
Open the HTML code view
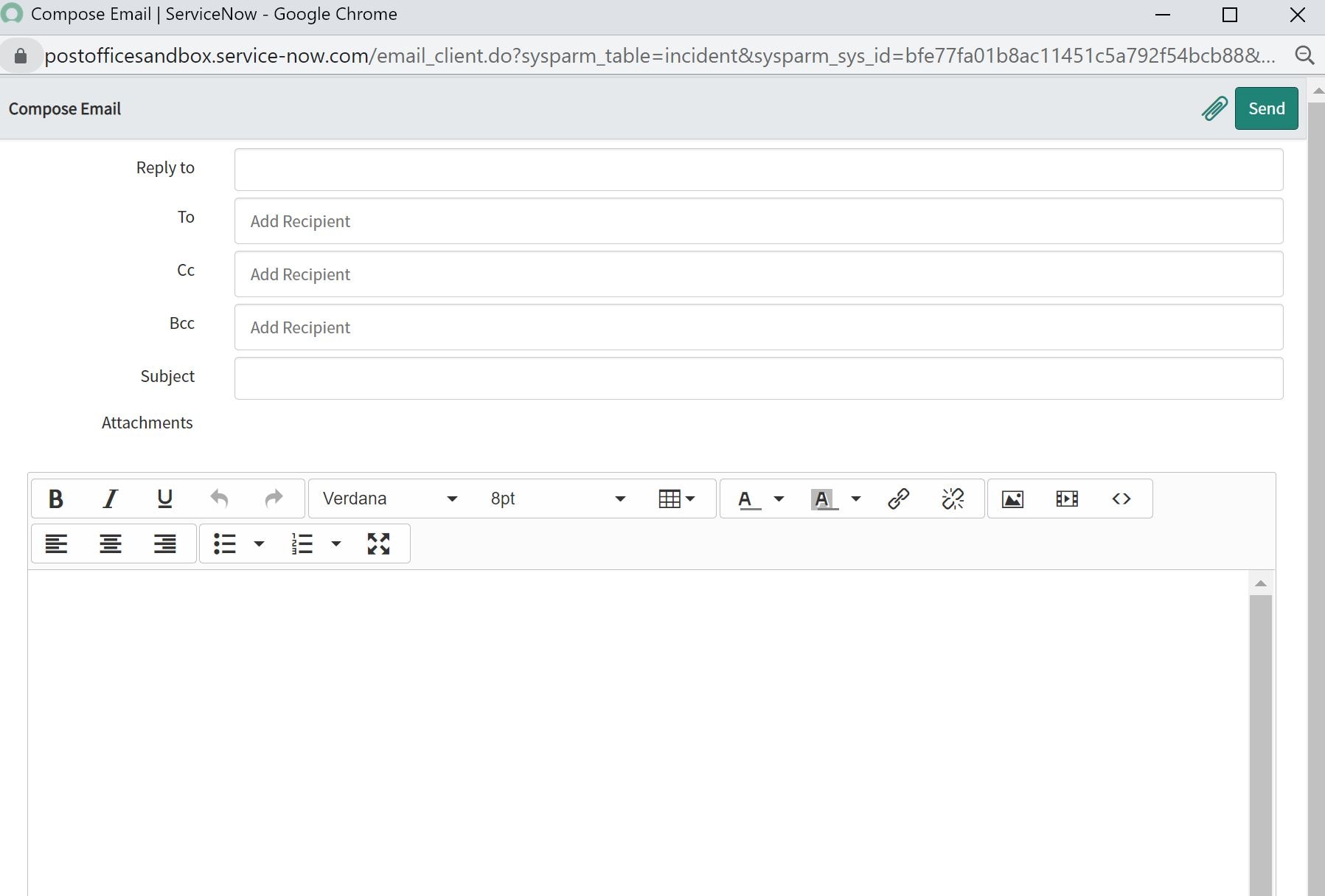tap(1122, 498)
